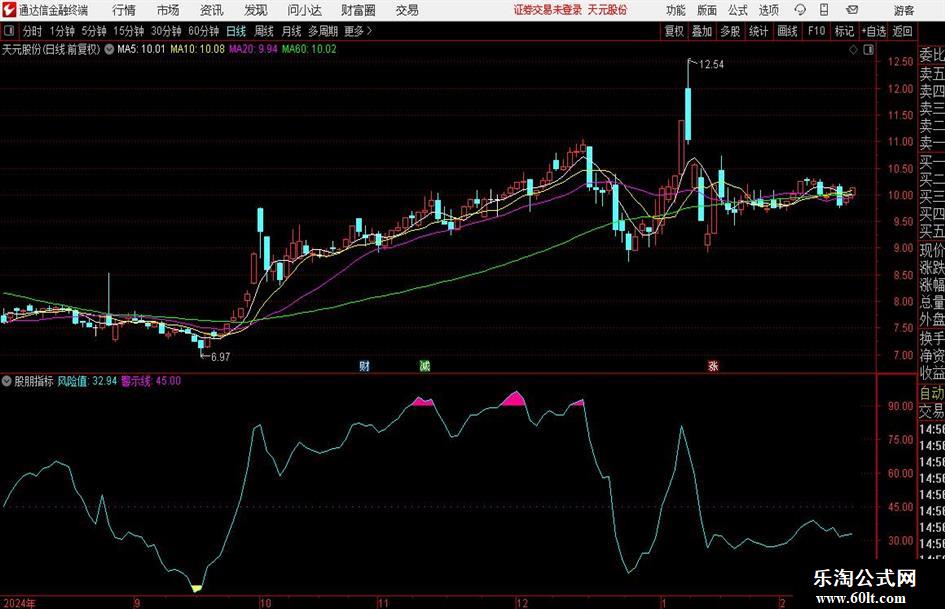This screenshot has width=945, height=609.
Task: Click the 叠加 overlay button
Action: coord(702,31)
